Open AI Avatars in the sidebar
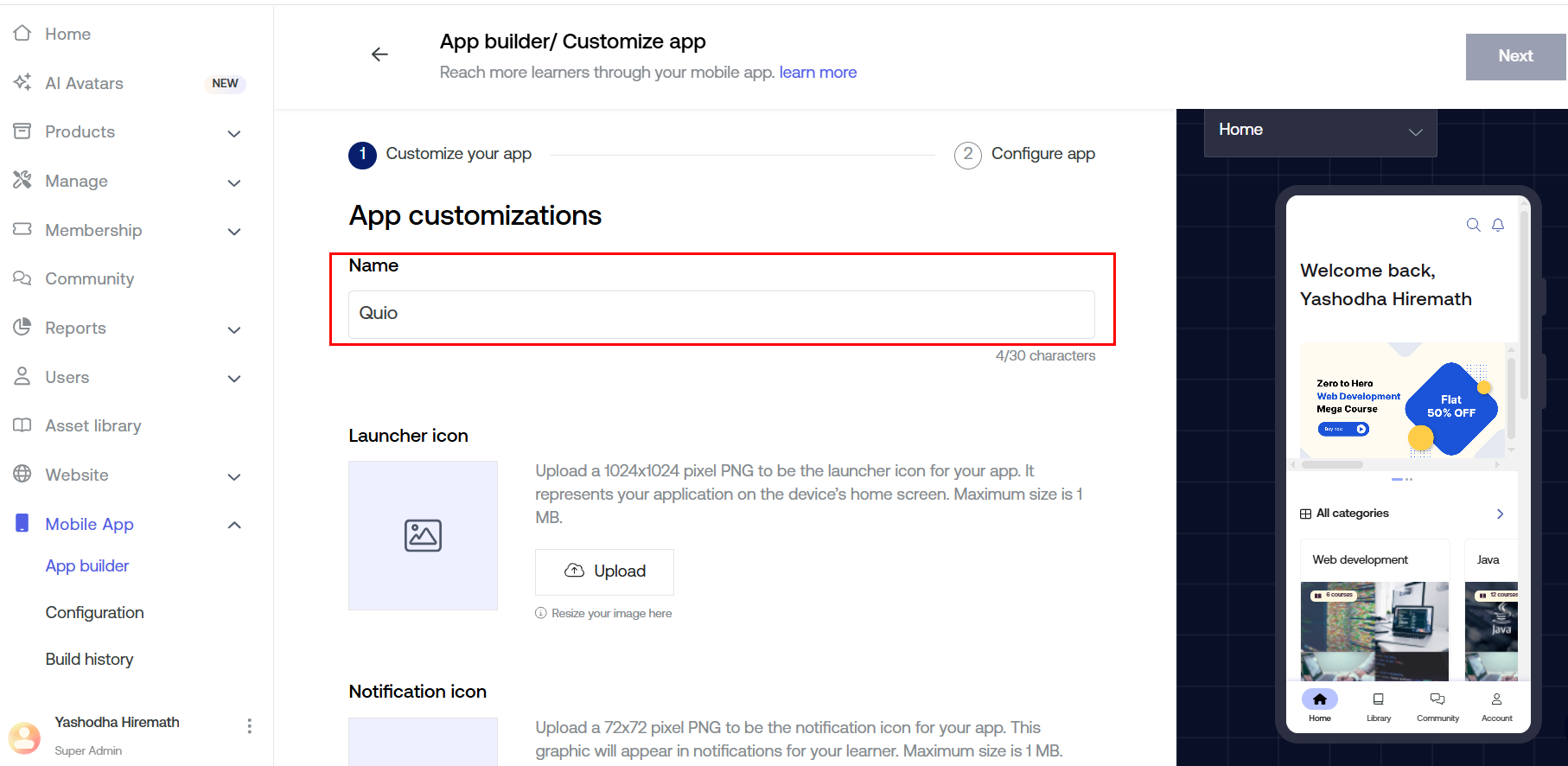The width and height of the screenshot is (1568, 766). pos(84,83)
